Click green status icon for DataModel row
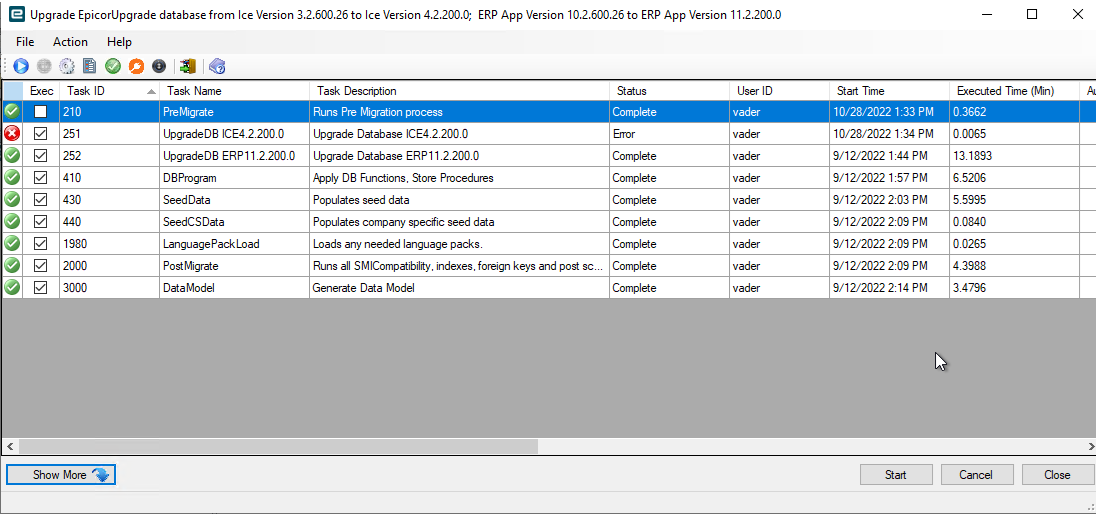This screenshot has width=1096, height=514. pyautogui.click(x=12, y=287)
